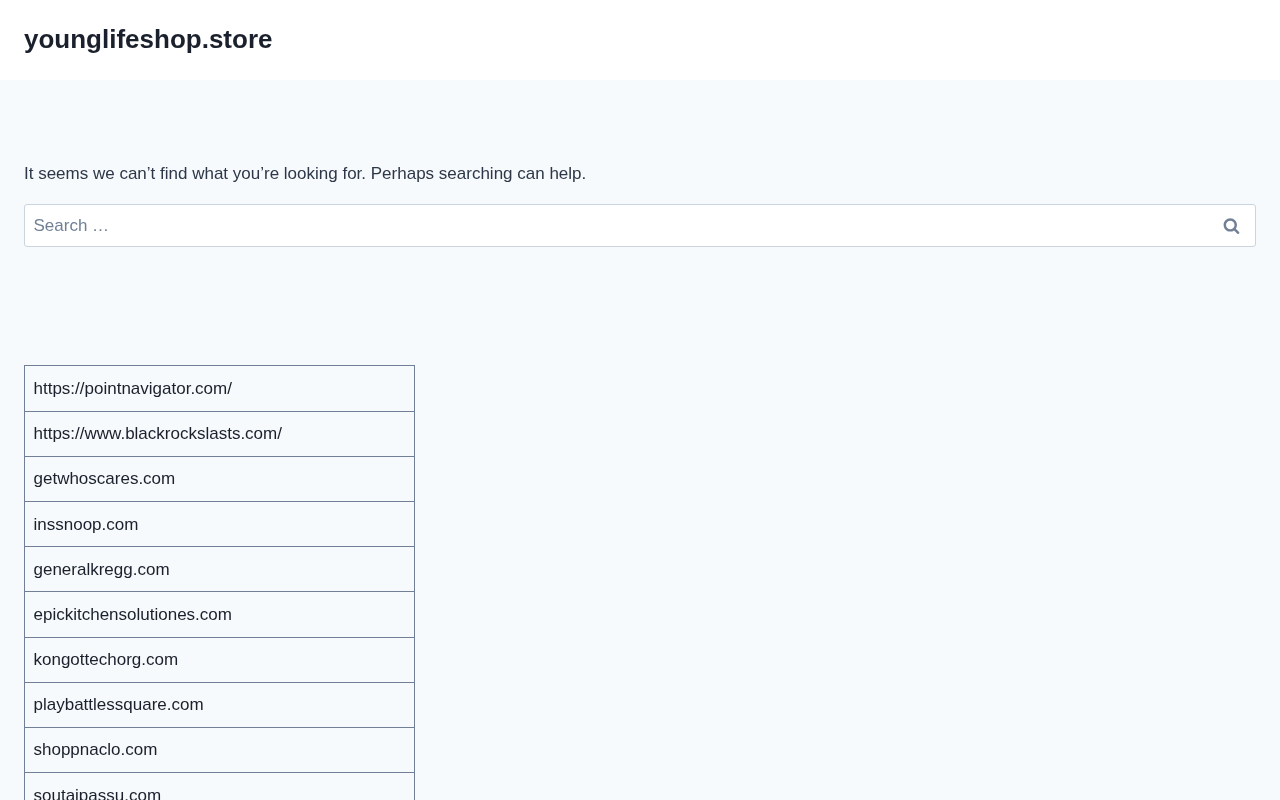This screenshot has width=1280, height=800.
Task: Click the search magnifier icon button
Action: tap(1231, 226)
